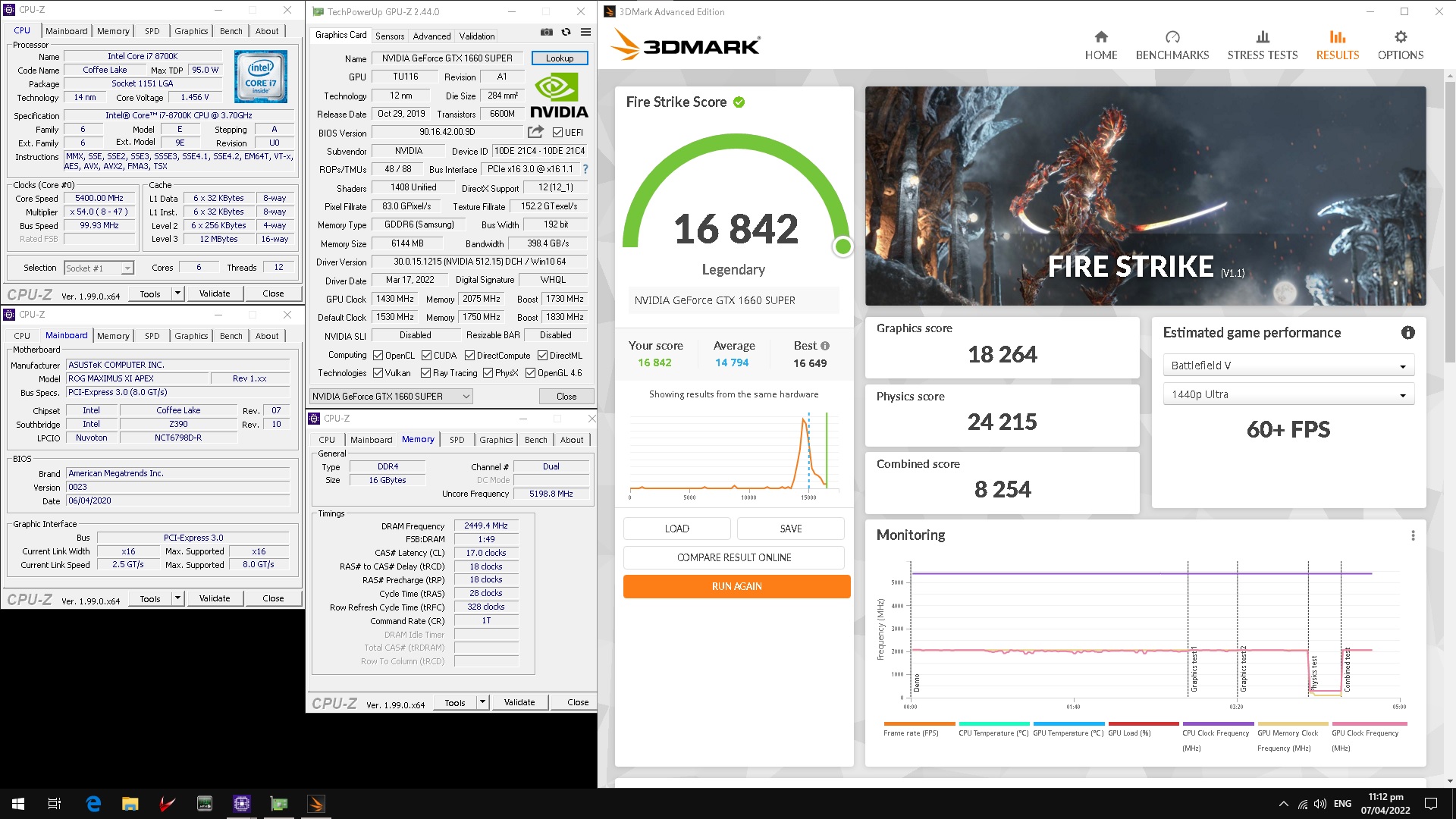
Task: Expand Tools arrow in top CPU-Z window
Action: coord(177,293)
